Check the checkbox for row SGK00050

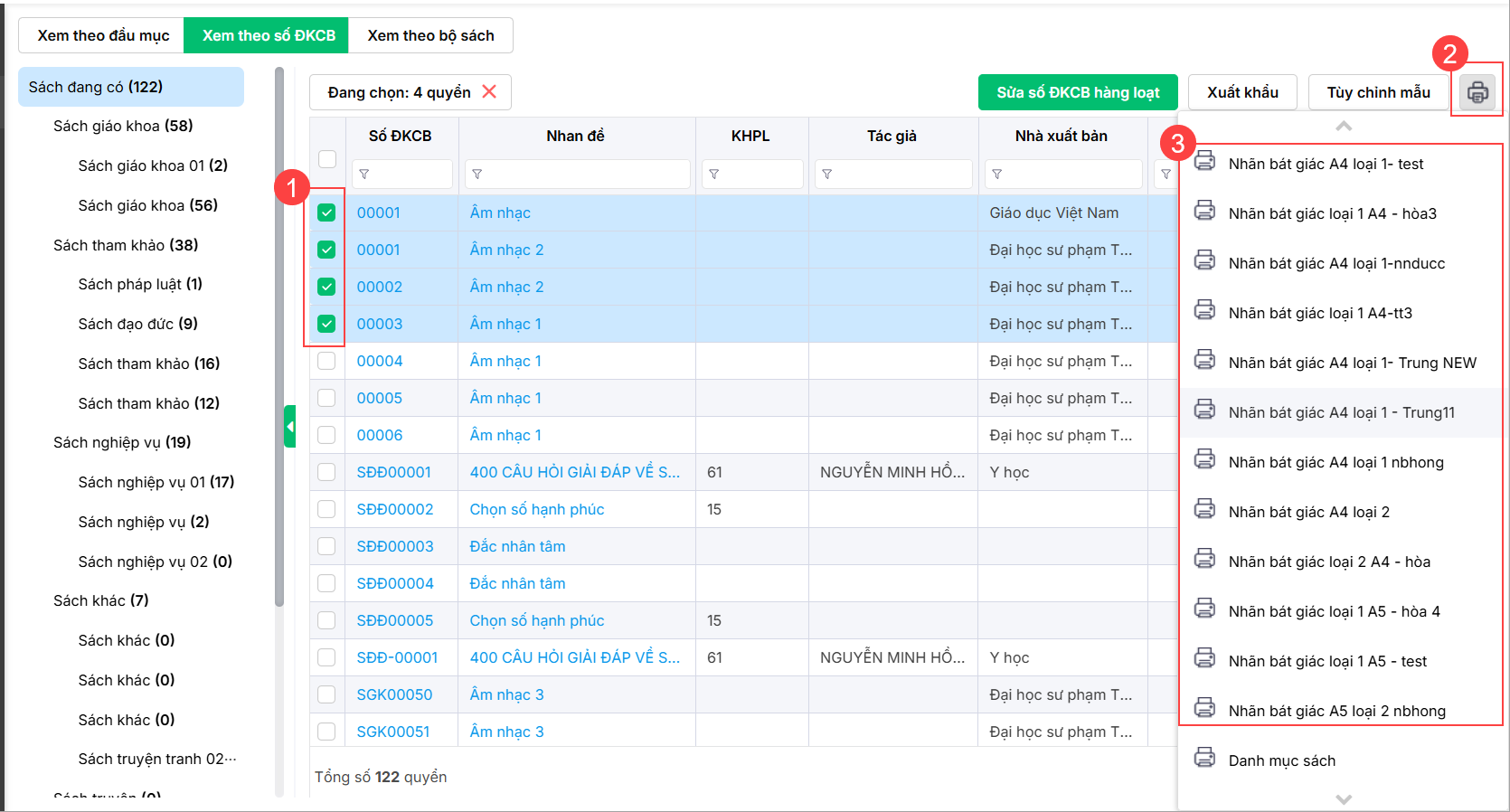coord(327,694)
